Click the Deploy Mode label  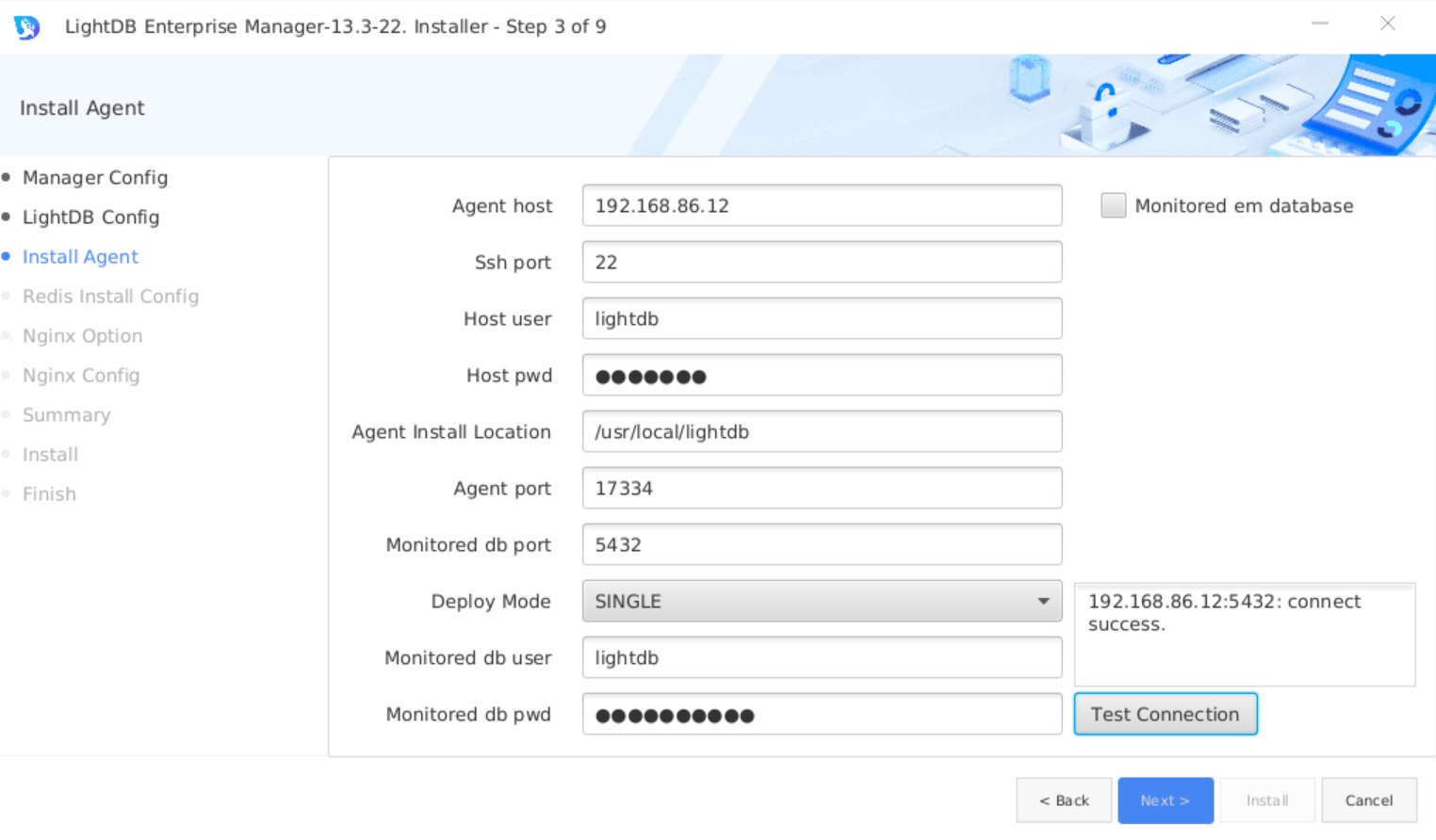click(x=491, y=601)
